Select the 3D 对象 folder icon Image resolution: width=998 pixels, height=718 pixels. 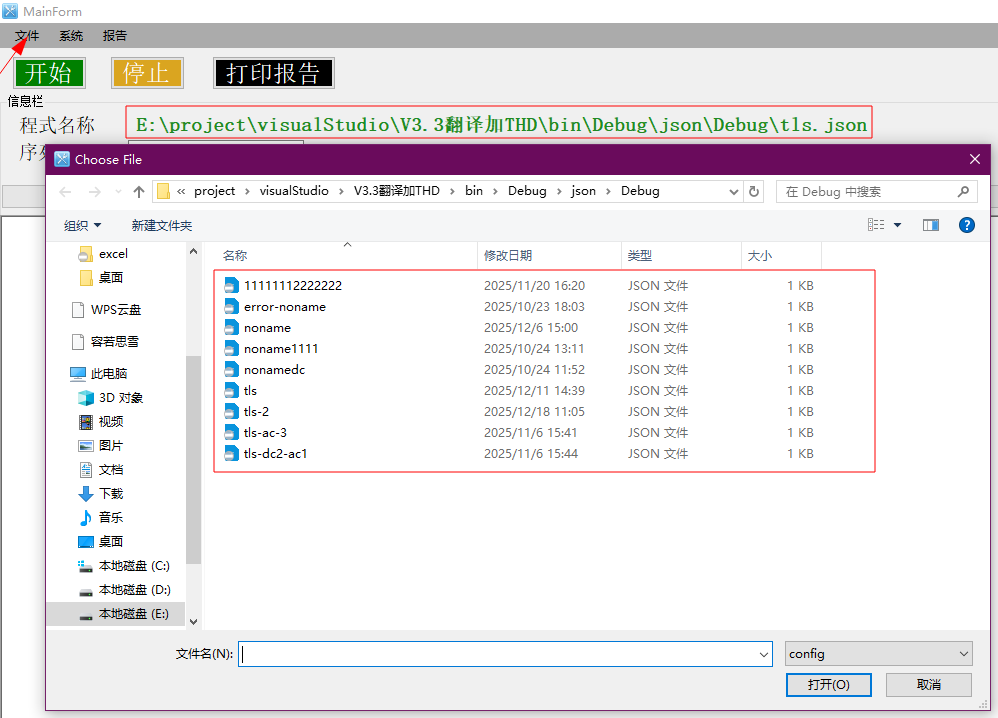click(x=86, y=398)
